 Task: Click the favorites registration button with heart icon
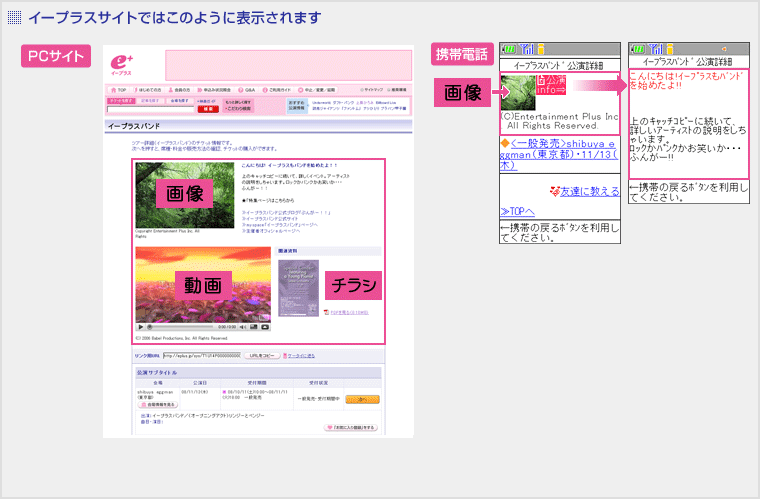click(x=350, y=428)
